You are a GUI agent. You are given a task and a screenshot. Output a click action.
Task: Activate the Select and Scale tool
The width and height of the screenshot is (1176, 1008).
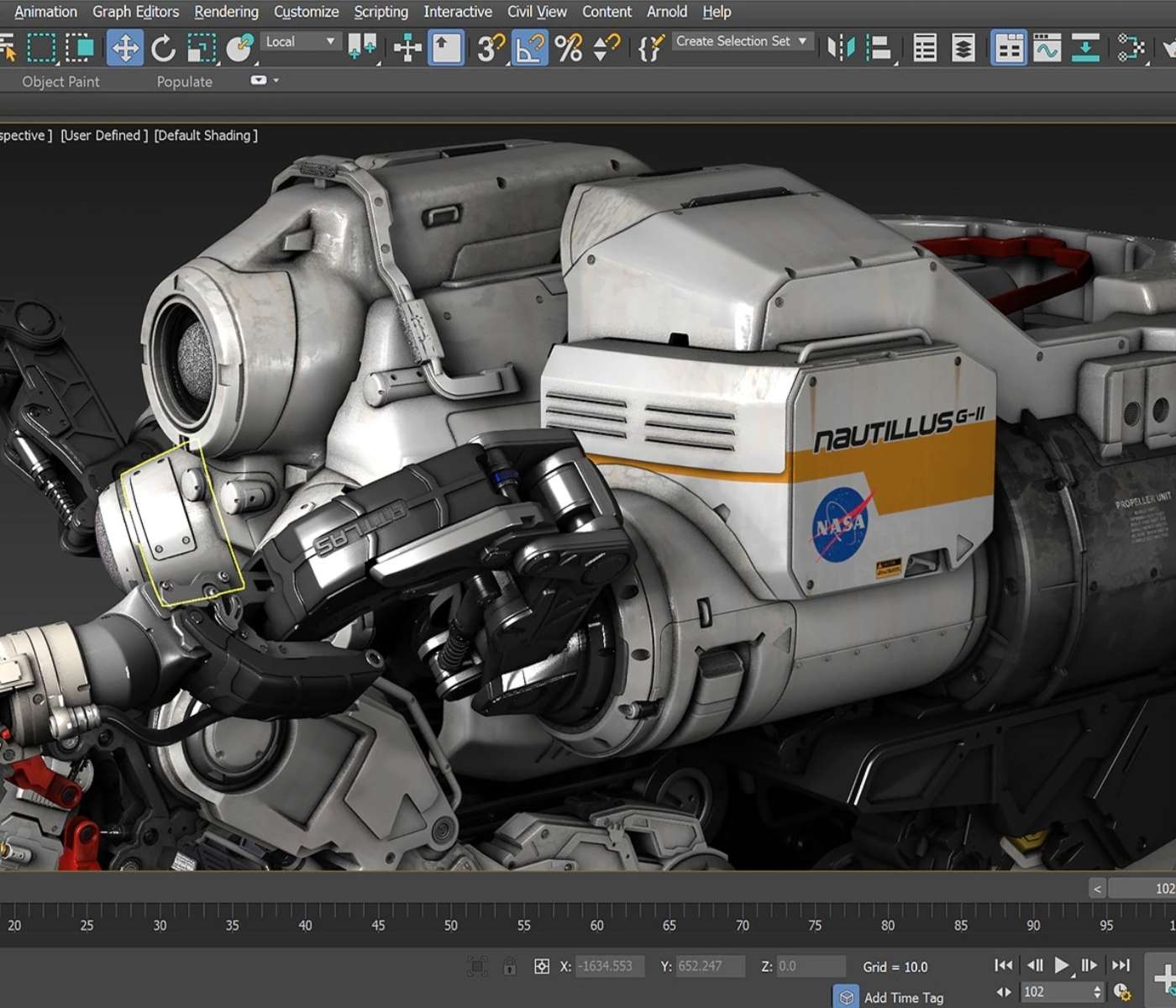[x=202, y=48]
